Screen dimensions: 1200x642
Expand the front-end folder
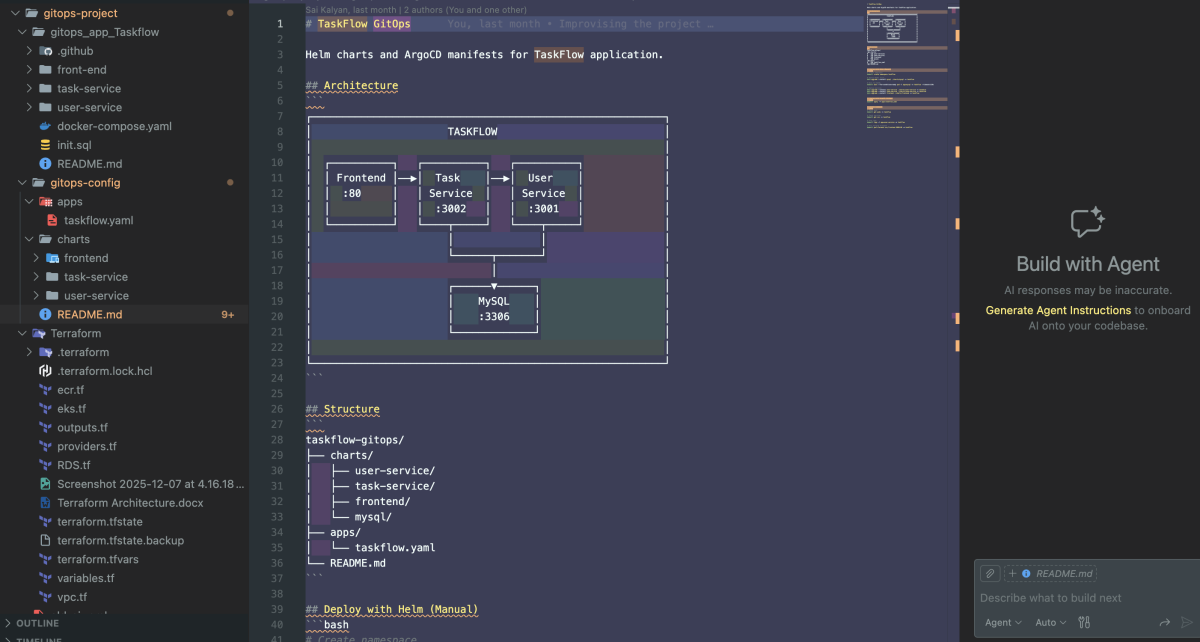point(82,70)
